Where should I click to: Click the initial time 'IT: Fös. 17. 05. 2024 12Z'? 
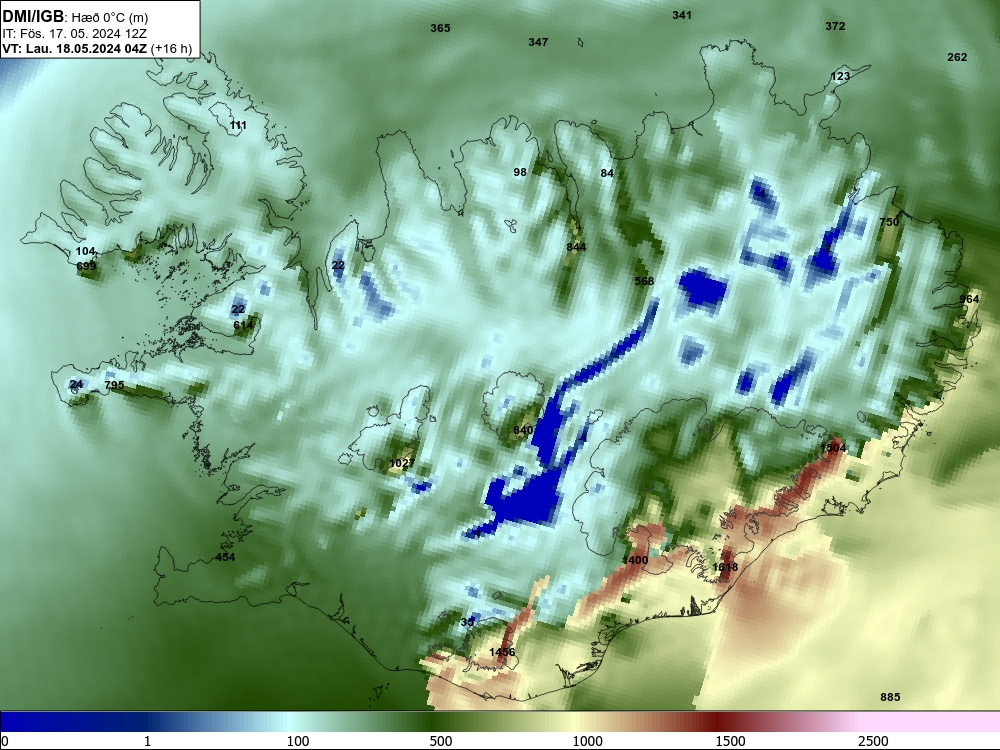click(75, 33)
